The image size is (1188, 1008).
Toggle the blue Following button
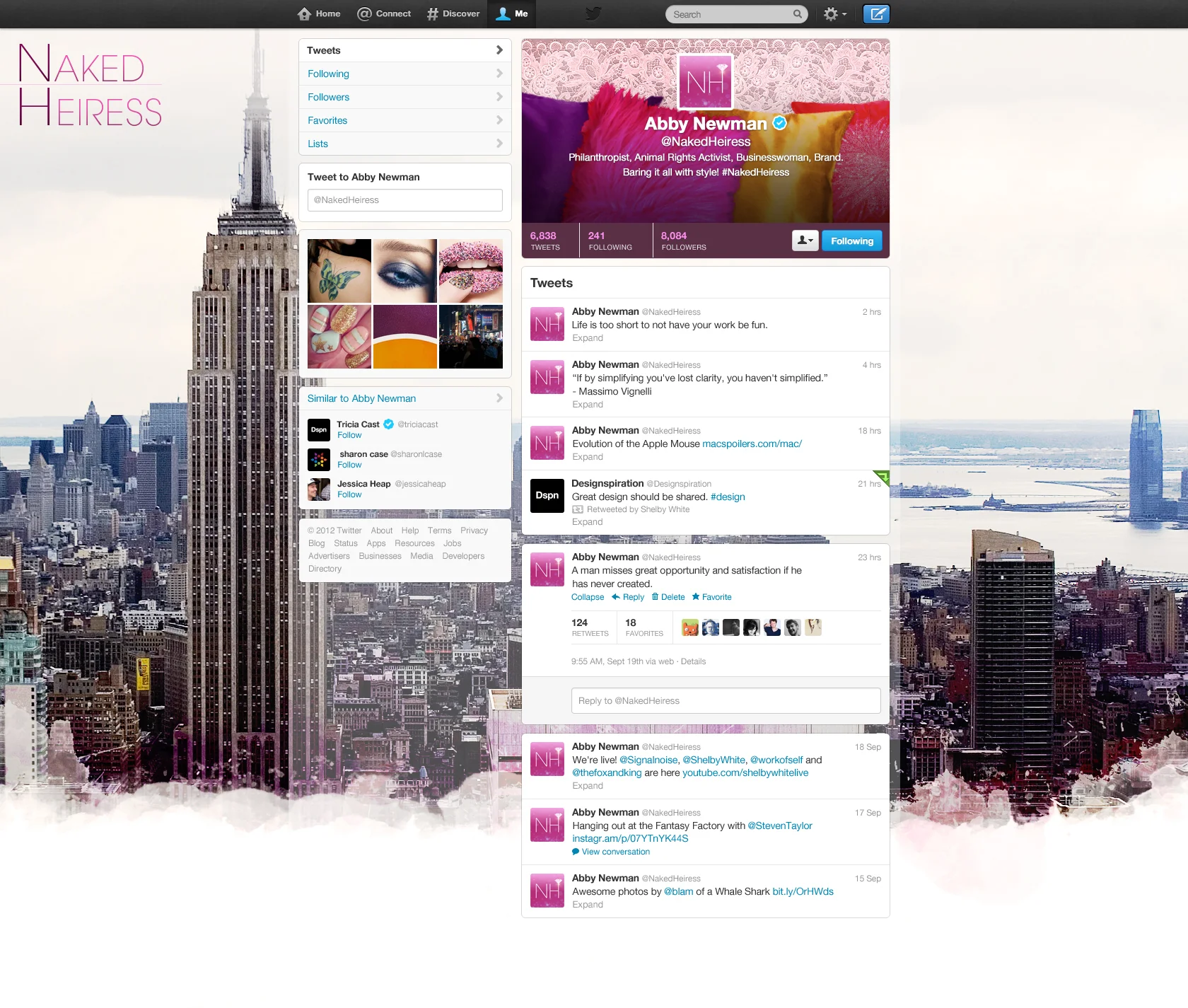(x=852, y=241)
